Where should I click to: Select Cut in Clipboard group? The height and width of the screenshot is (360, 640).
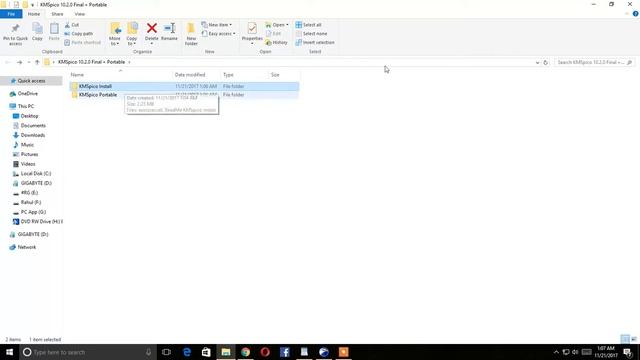(x=72, y=25)
